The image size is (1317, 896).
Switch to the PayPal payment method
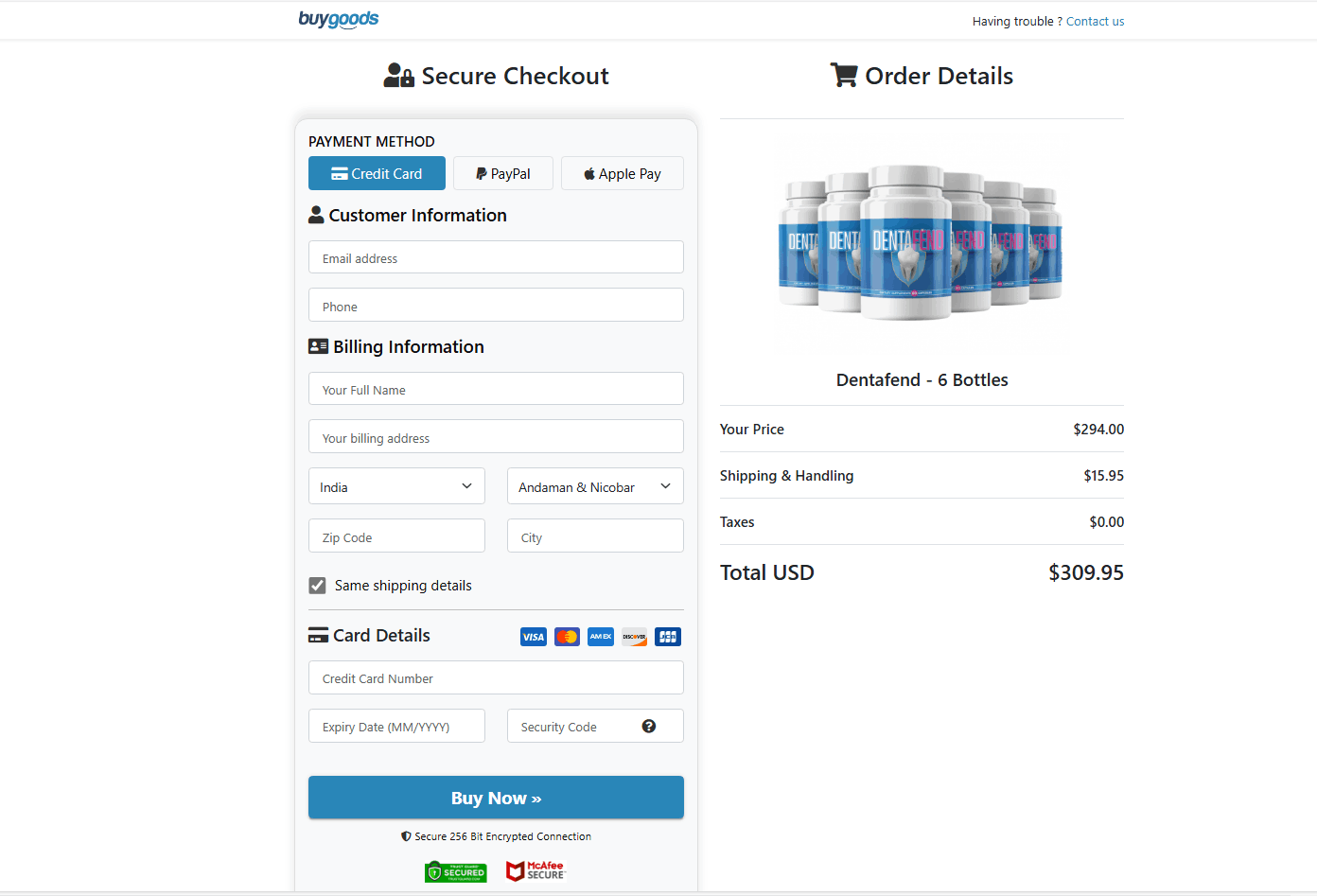click(503, 173)
